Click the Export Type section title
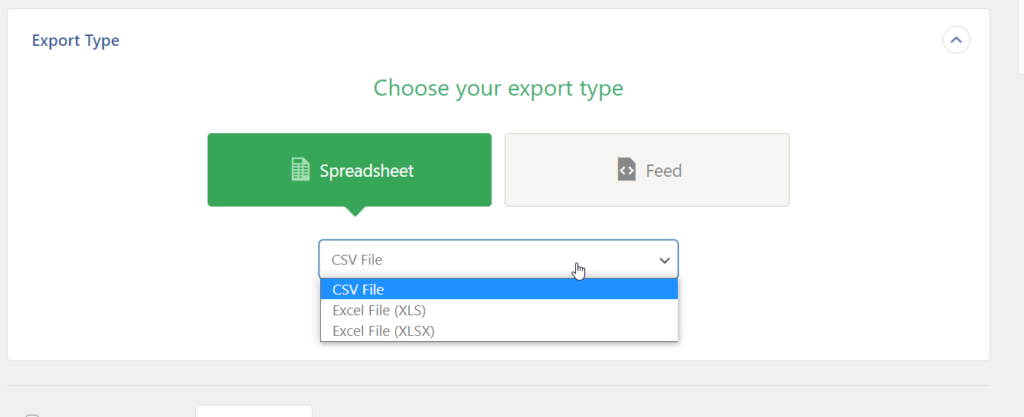The image size is (1024, 417). (75, 41)
